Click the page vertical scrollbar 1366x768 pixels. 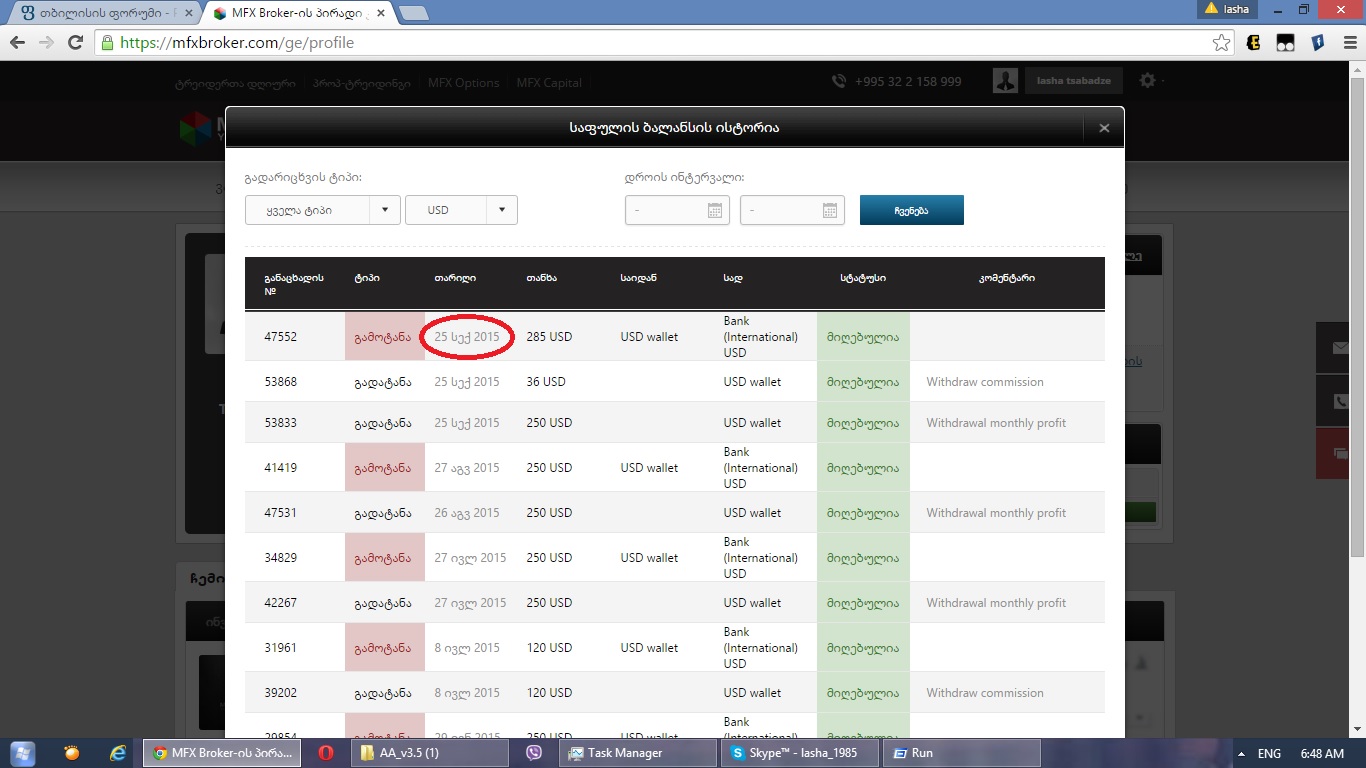click(1357, 300)
